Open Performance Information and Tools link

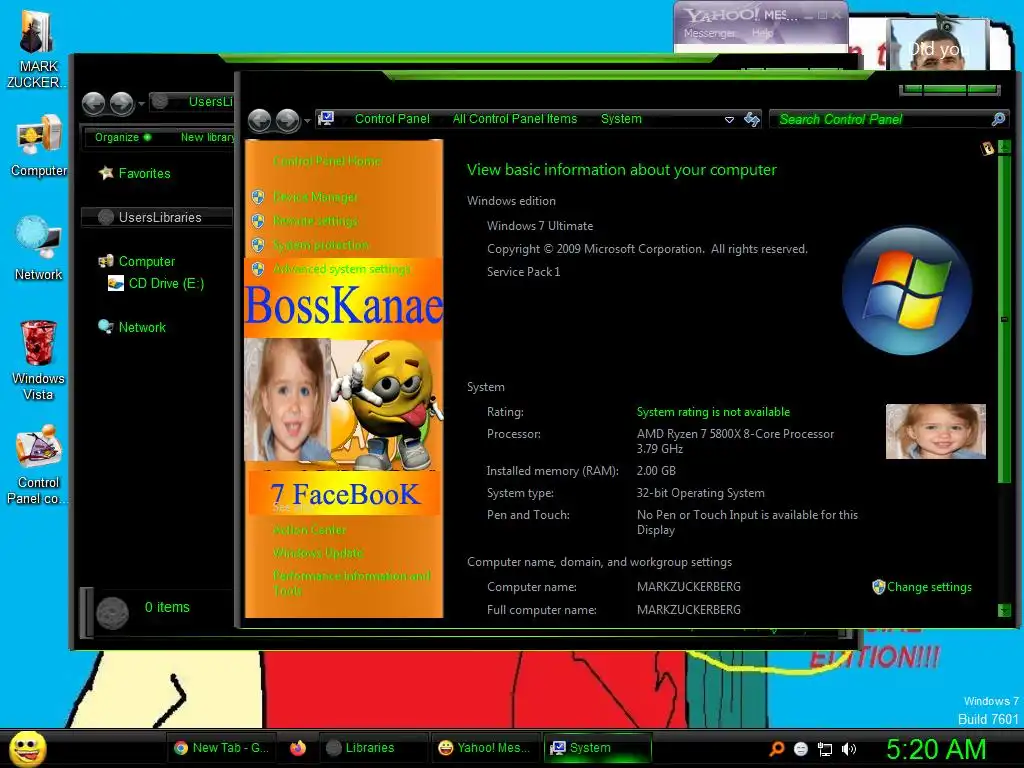pyautogui.click(x=351, y=583)
